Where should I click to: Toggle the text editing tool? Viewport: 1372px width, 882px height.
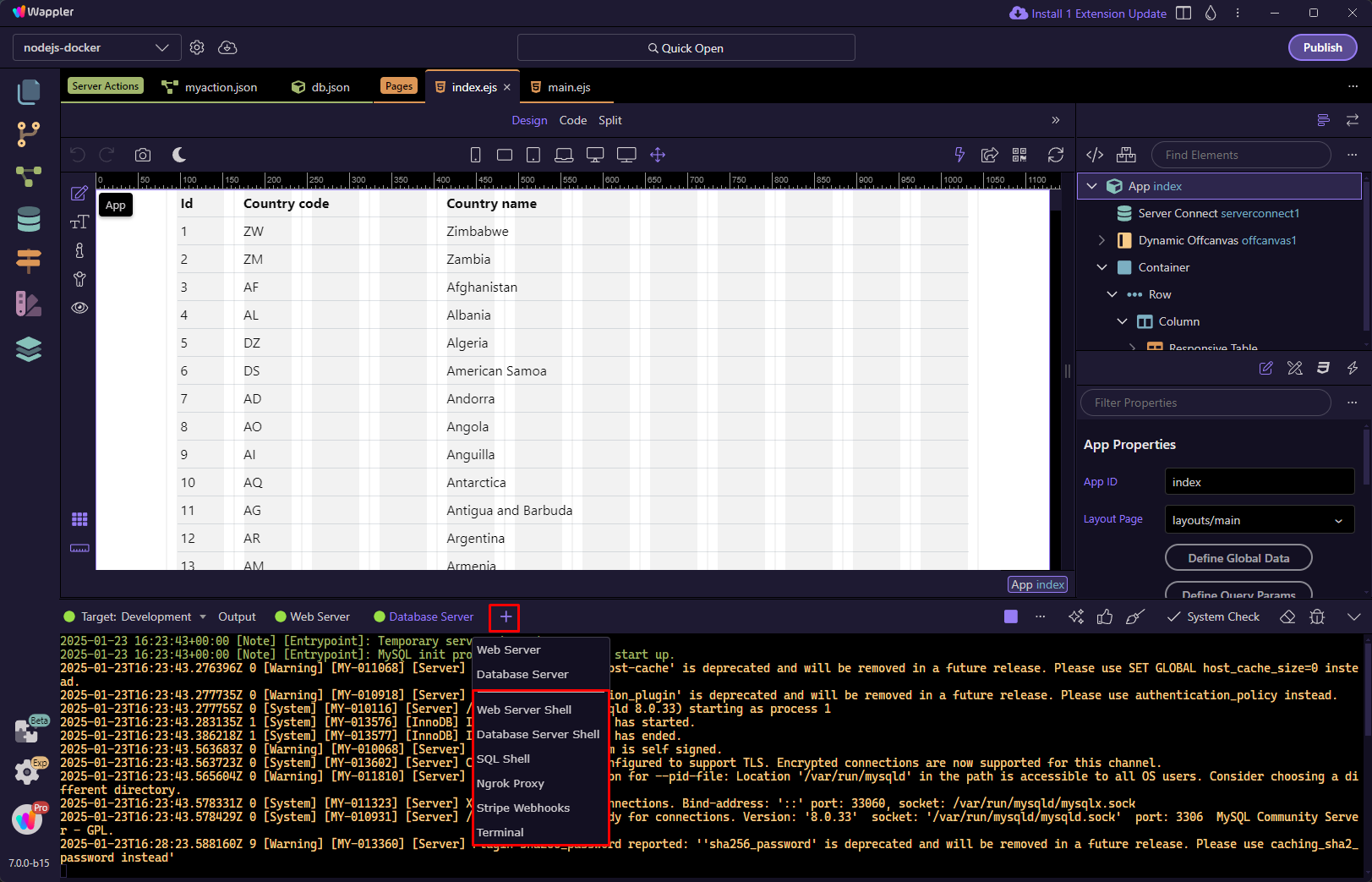click(79, 222)
